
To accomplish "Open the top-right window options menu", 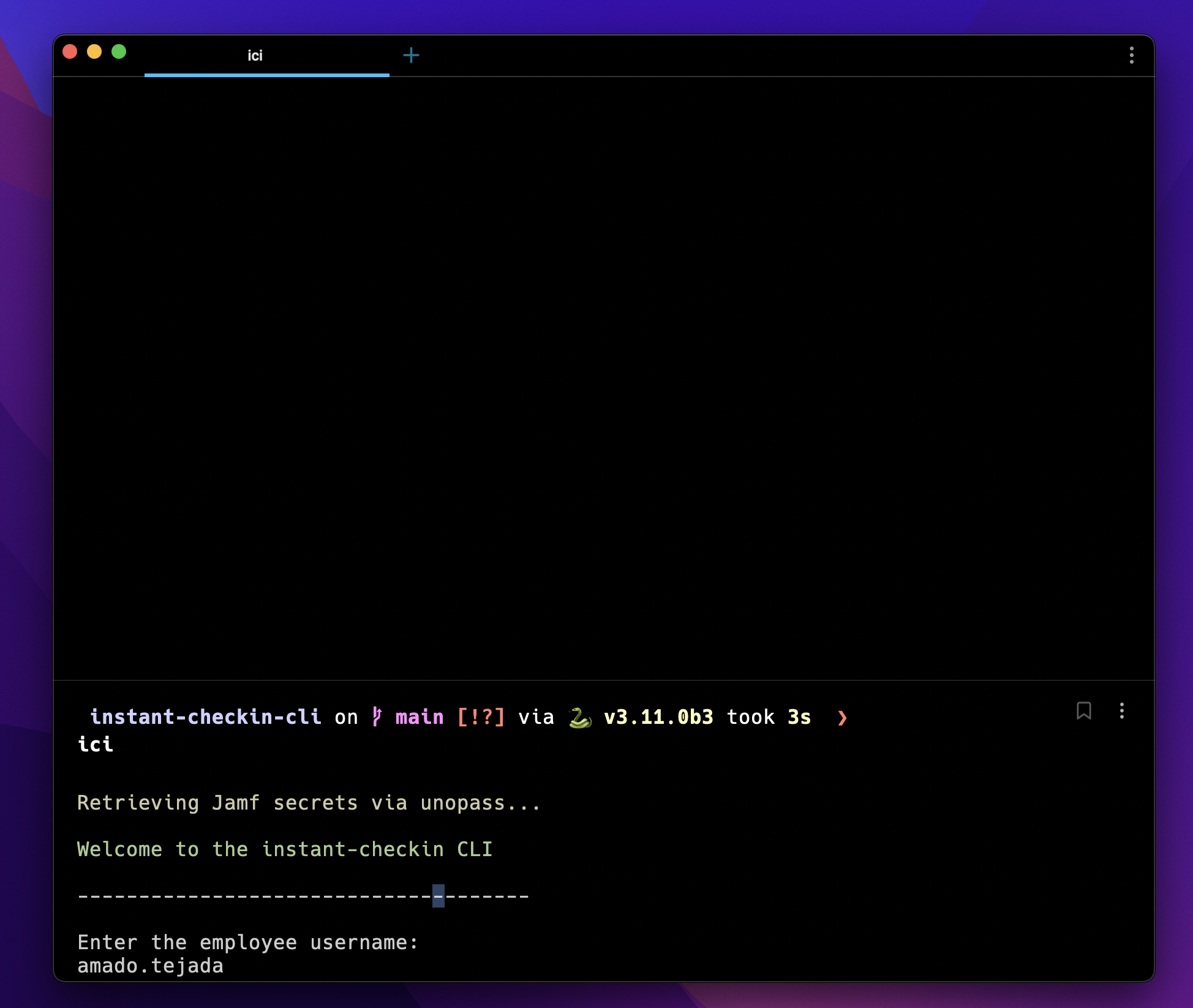I will 1131,55.
